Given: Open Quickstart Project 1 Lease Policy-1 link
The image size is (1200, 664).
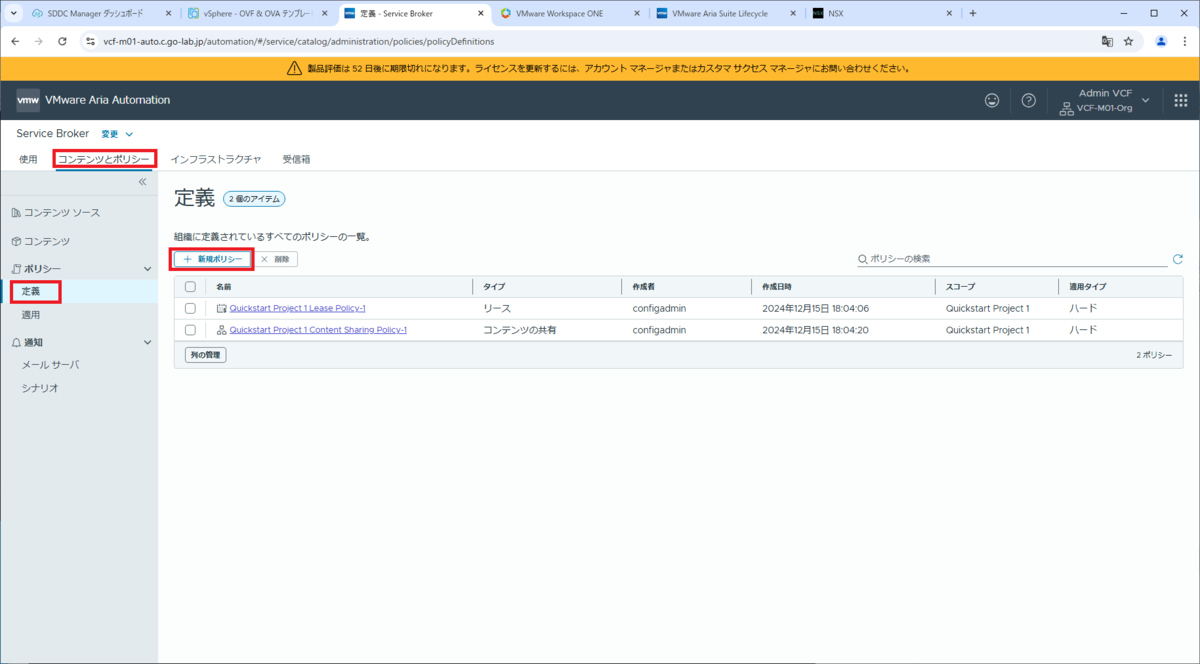Looking at the screenshot, I should coord(297,308).
